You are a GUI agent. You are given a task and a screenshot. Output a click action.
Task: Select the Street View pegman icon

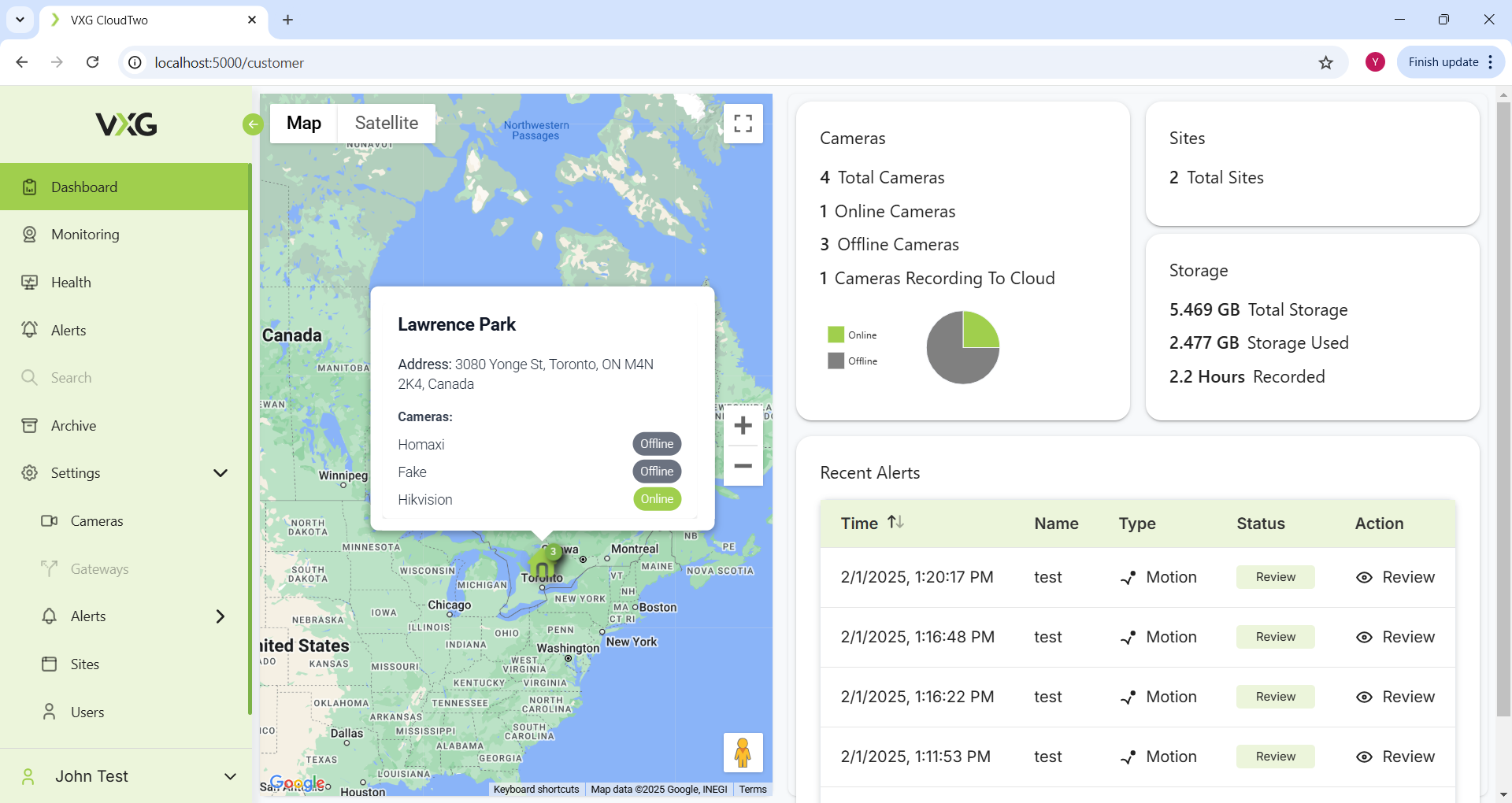click(743, 753)
